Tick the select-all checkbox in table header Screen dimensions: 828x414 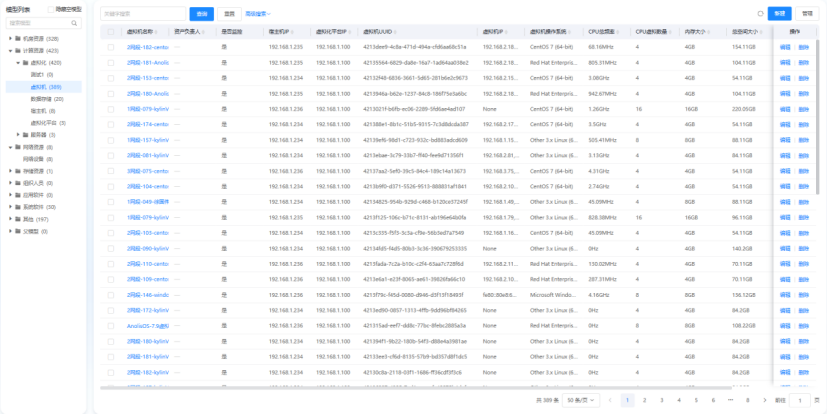(111, 32)
